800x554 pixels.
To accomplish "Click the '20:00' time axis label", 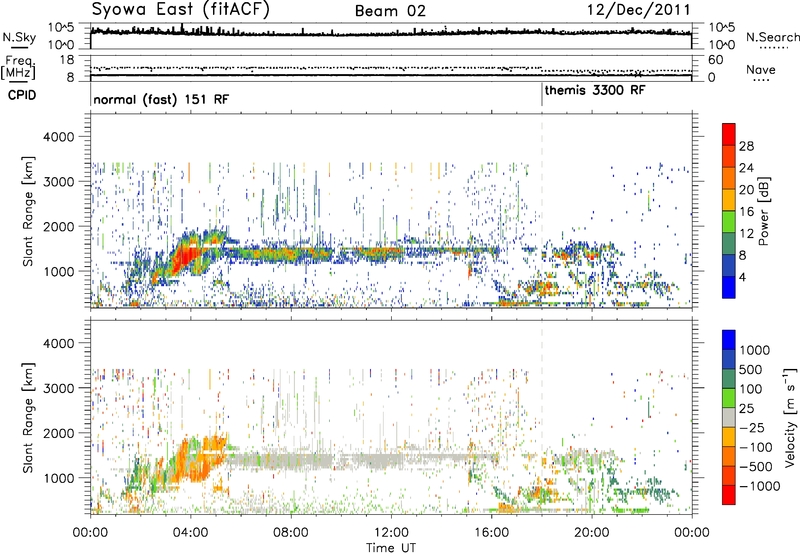I will [x=592, y=533].
